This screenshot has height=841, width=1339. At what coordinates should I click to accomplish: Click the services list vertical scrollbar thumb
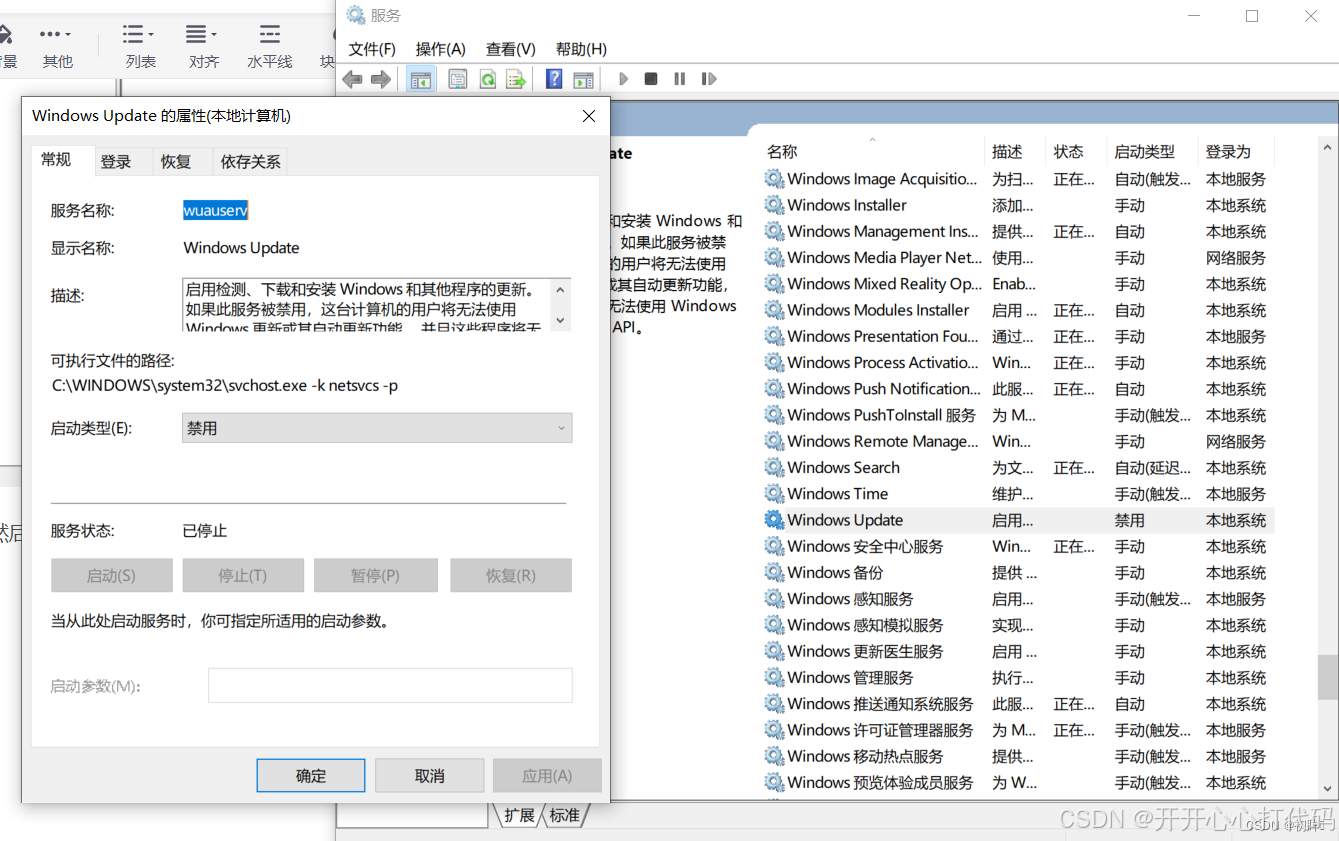(x=1327, y=677)
